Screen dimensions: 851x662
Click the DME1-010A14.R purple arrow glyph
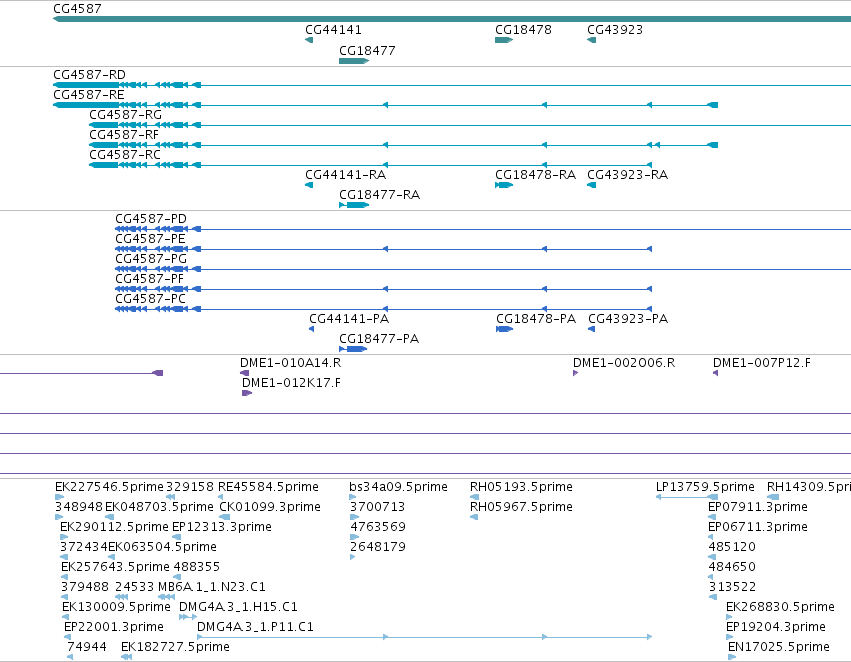(245, 373)
